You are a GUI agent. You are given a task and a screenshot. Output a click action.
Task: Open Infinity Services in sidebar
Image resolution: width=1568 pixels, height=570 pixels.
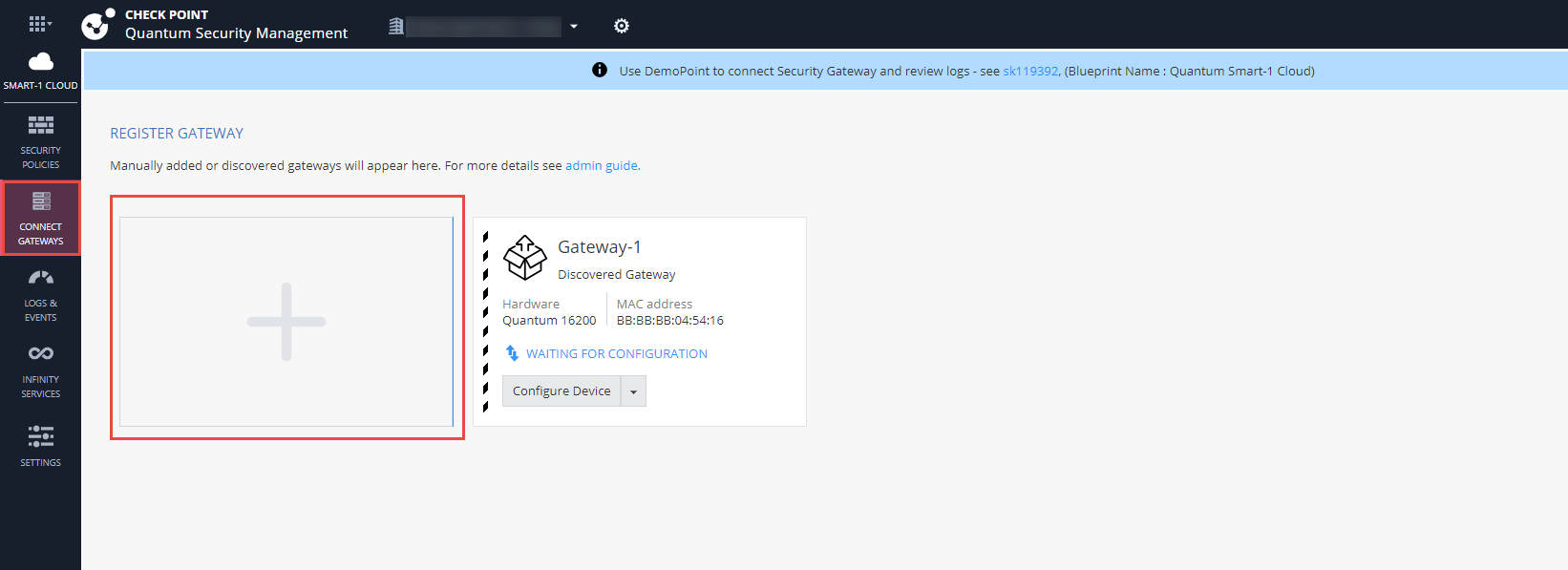click(40, 371)
